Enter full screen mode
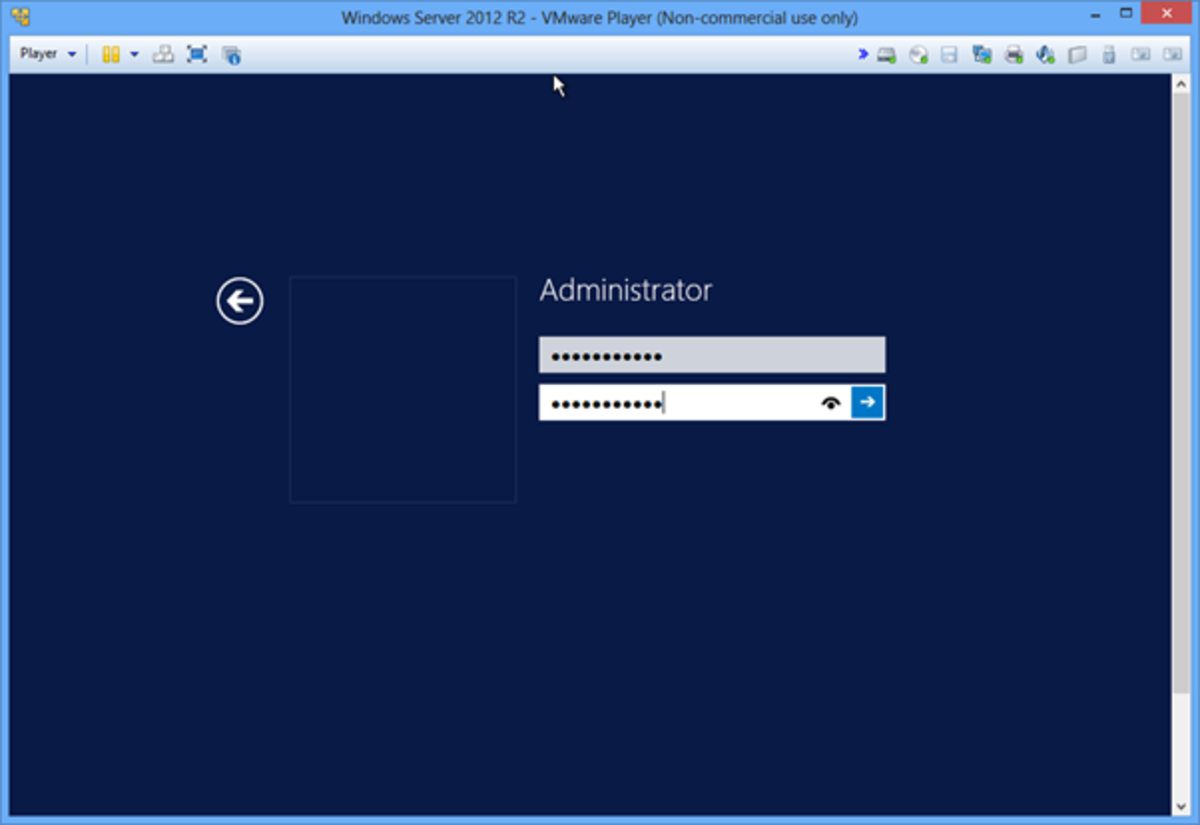This screenshot has height=825, width=1200. 197,54
